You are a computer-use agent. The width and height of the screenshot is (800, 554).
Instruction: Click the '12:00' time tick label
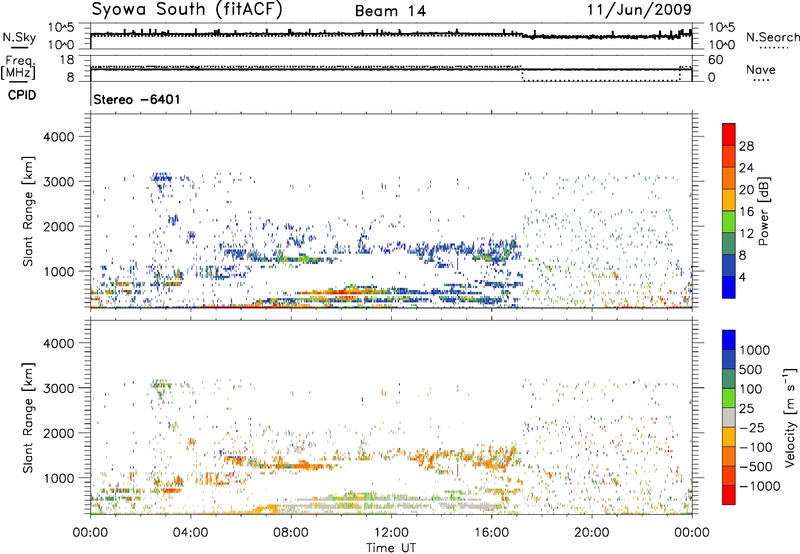click(x=391, y=533)
